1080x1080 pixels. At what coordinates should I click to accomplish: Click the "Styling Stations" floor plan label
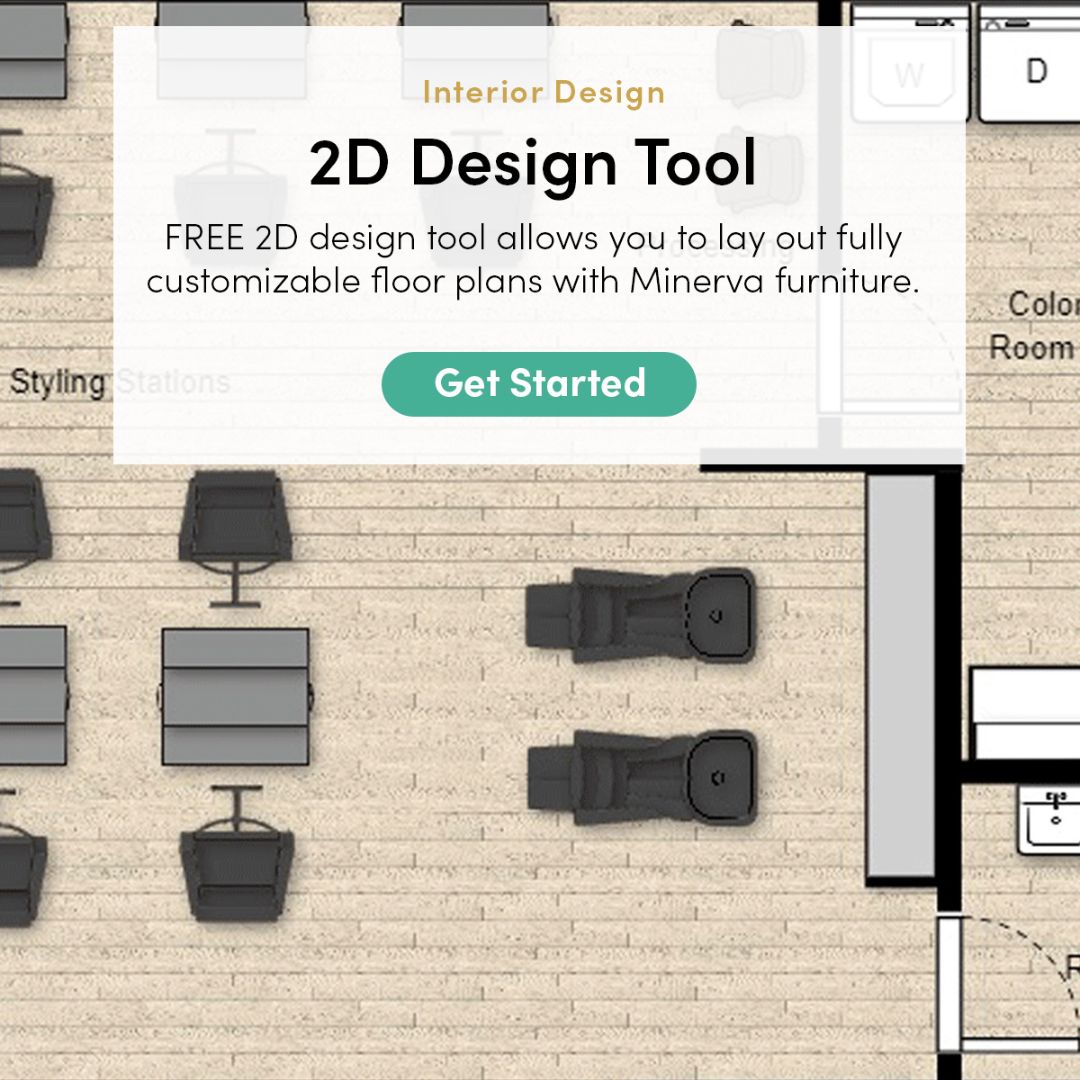click(x=120, y=382)
